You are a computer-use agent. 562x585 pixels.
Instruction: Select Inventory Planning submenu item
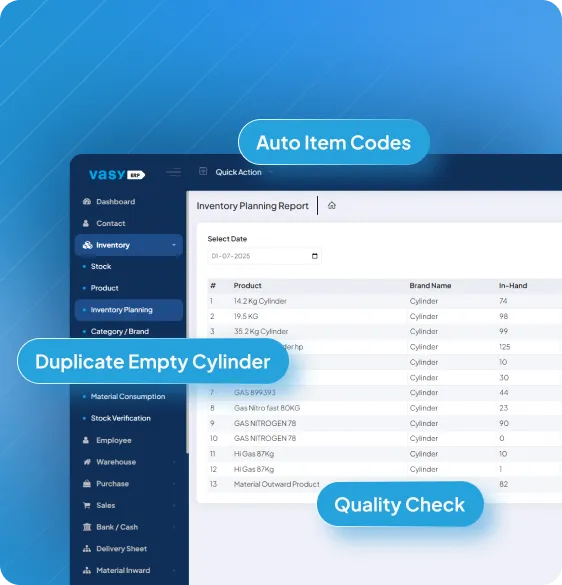click(x=129, y=310)
